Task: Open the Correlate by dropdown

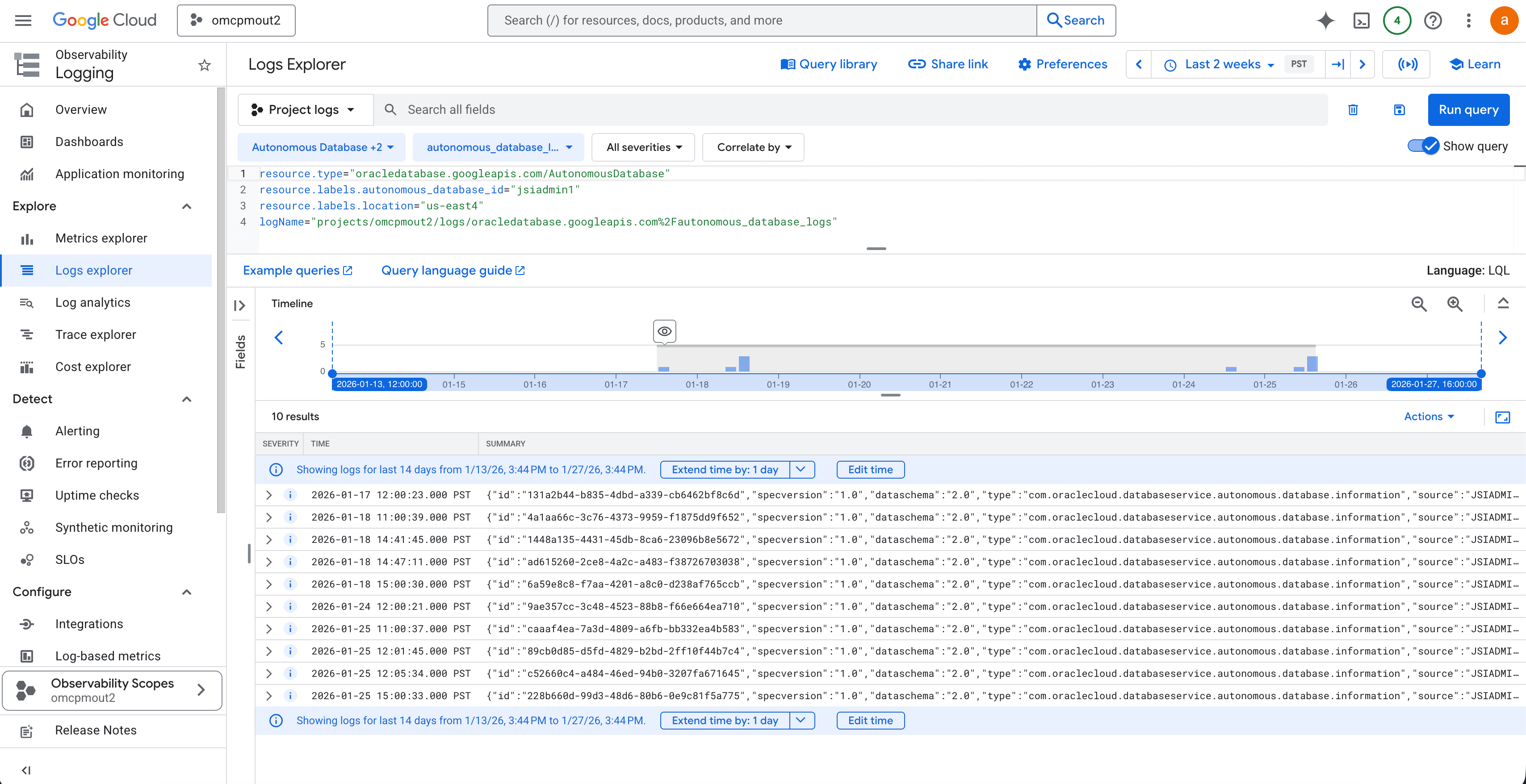Action: [x=752, y=147]
